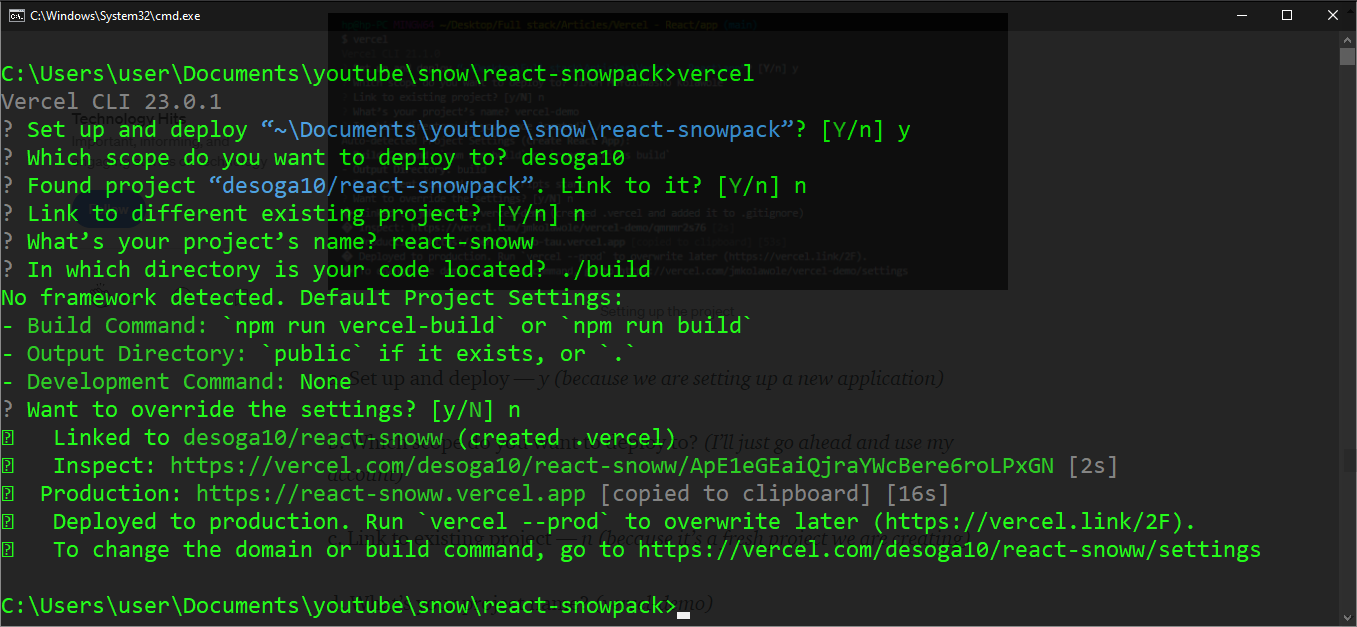The image size is (1357, 627).
Task: Maximize the command prompt window
Action: tap(1287, 15)
